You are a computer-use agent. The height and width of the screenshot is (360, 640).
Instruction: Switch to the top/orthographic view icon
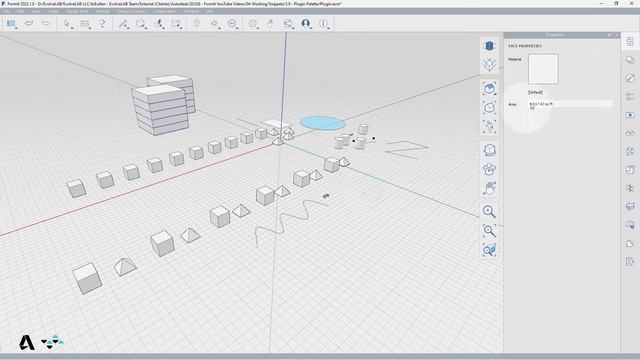click(489, 64)
